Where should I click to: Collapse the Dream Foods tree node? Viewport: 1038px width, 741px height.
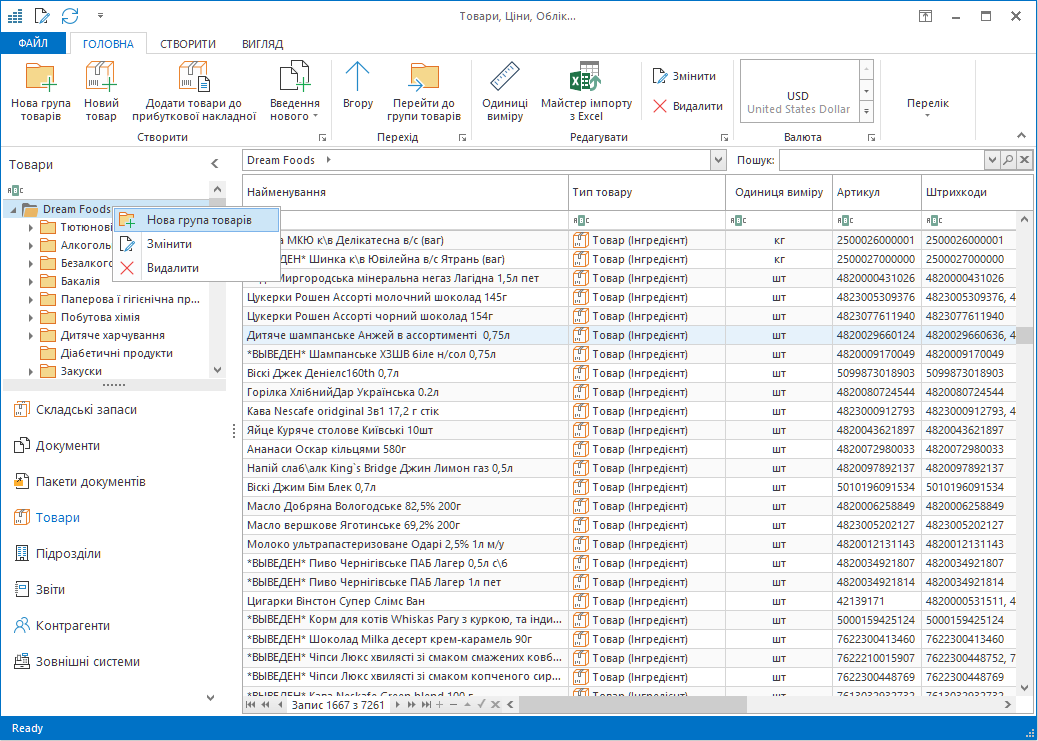[13, 210]
